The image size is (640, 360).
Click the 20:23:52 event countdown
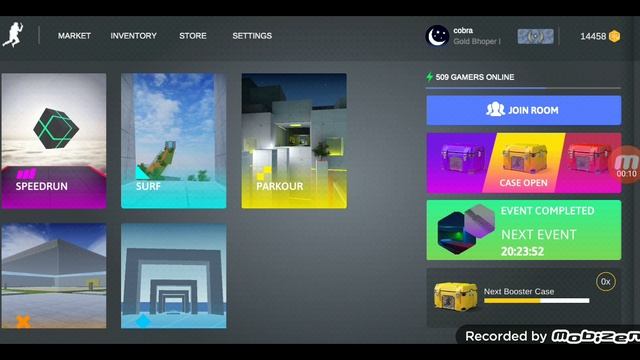(x=522, y=251)
